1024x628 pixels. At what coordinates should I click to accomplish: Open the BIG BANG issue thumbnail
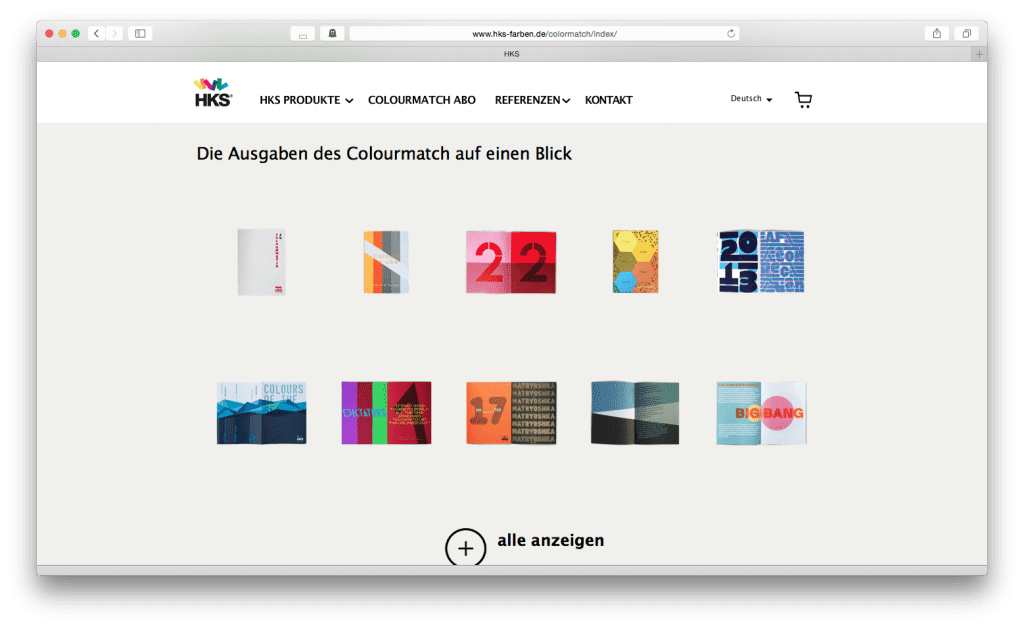pyautogui.click(x=760, y=412)
